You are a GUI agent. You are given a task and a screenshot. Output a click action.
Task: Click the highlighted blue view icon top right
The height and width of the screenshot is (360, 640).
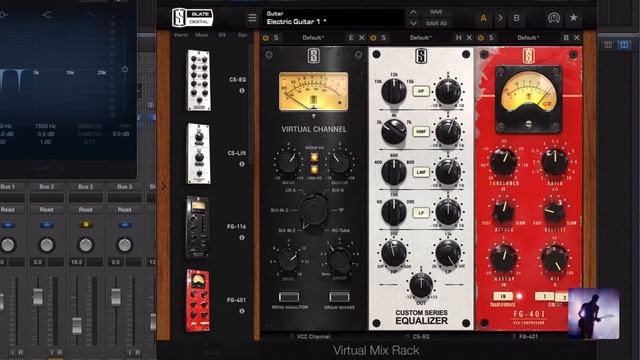click(x=624, y=45)
